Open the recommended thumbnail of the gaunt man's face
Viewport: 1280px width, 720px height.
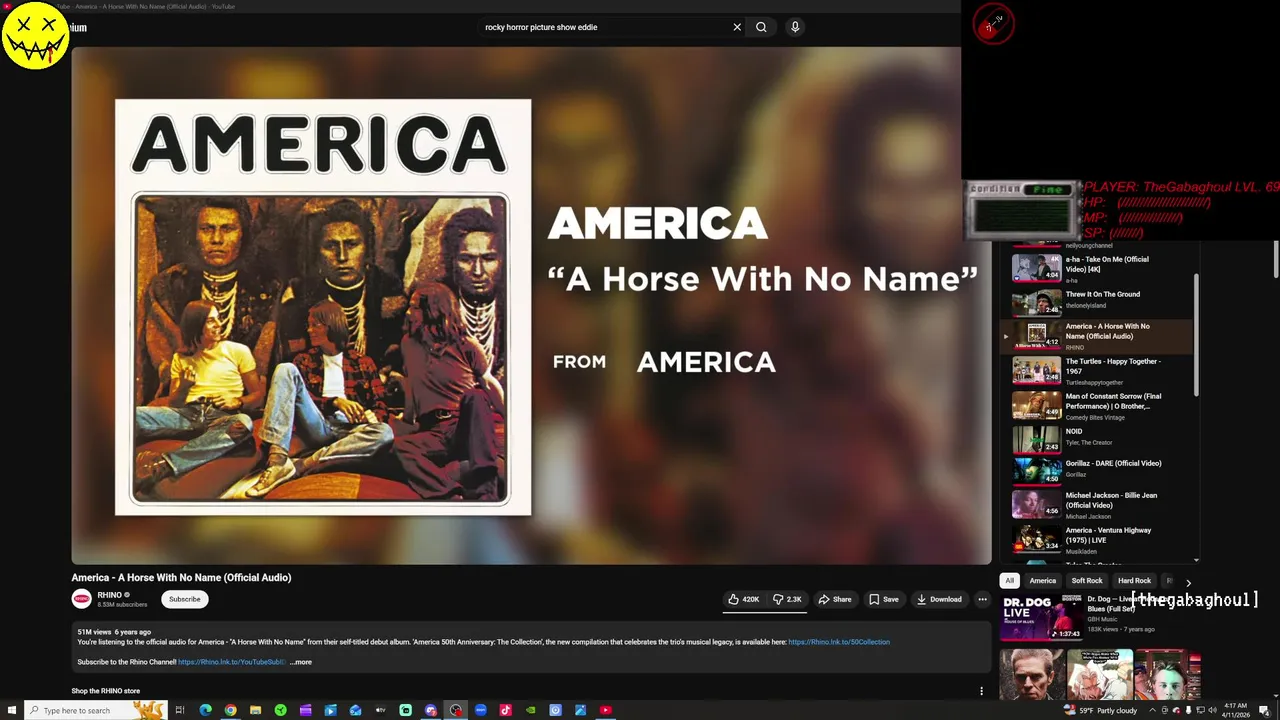1031,675
